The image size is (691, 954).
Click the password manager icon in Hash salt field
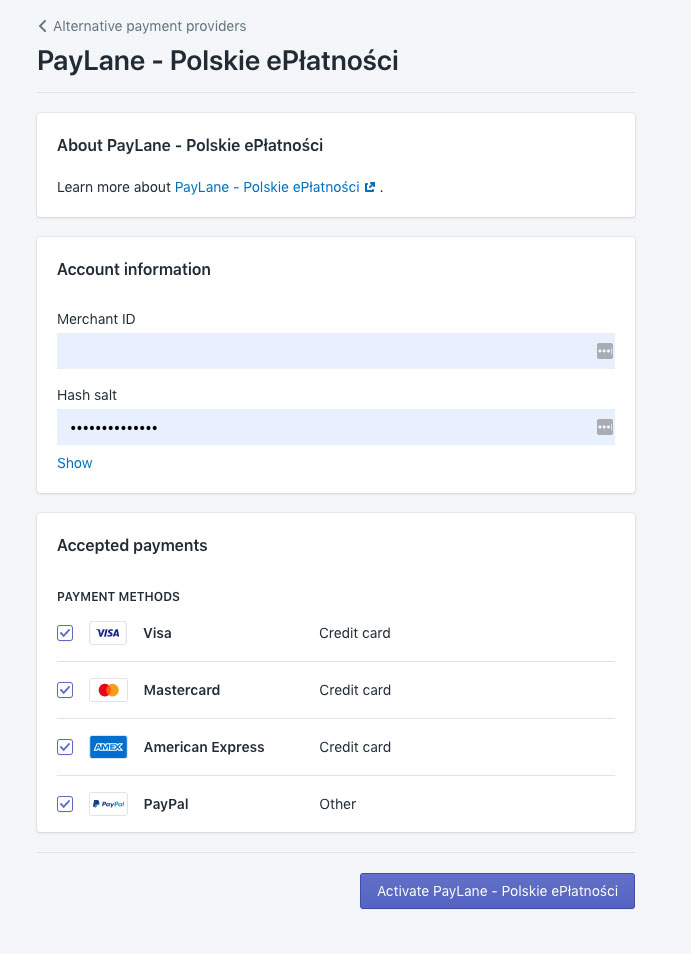[605, 427]
